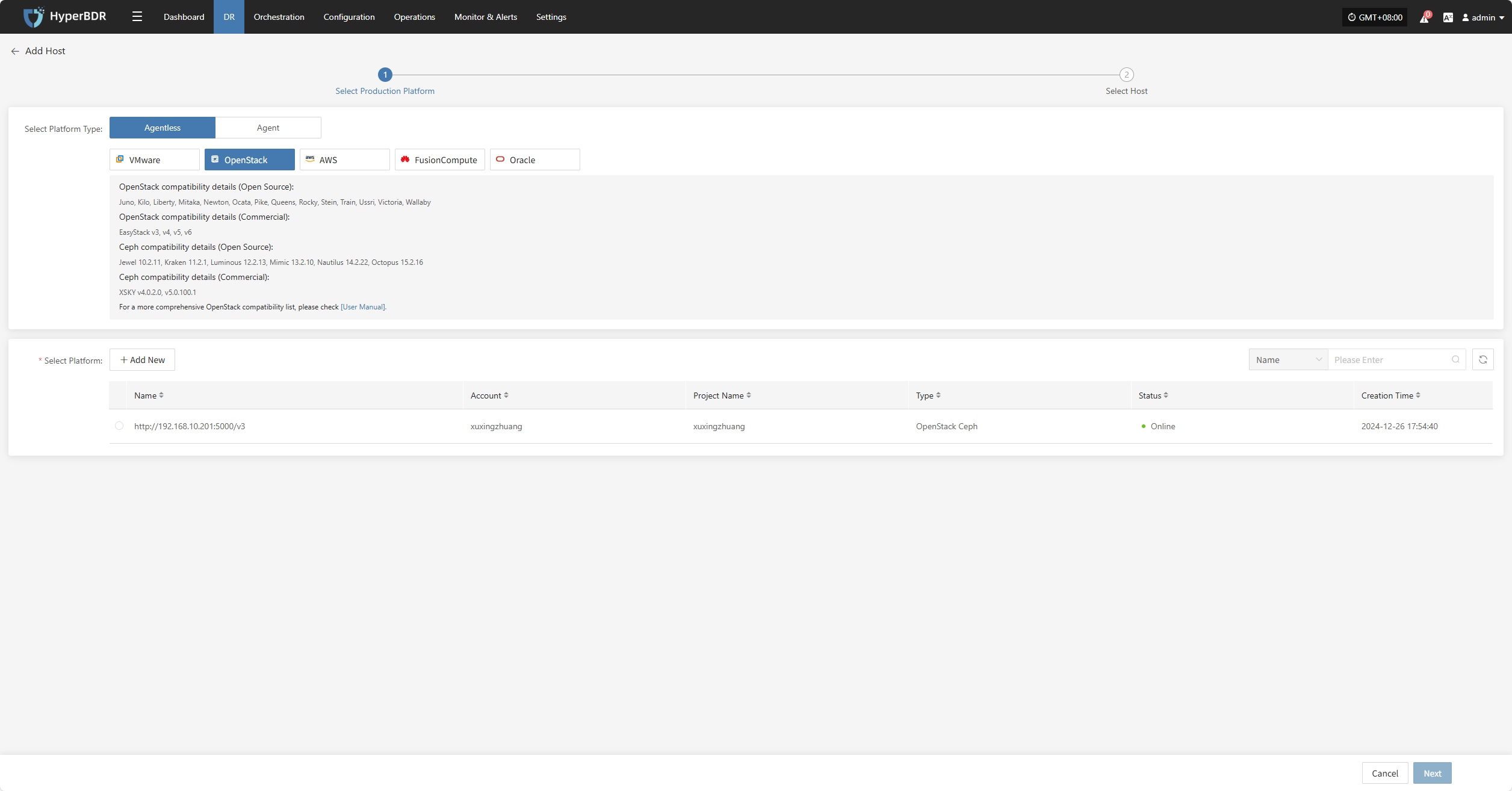This screenshot has height=791, width=1512.
Task: Switch to Agent platform type
Action: 268,128
